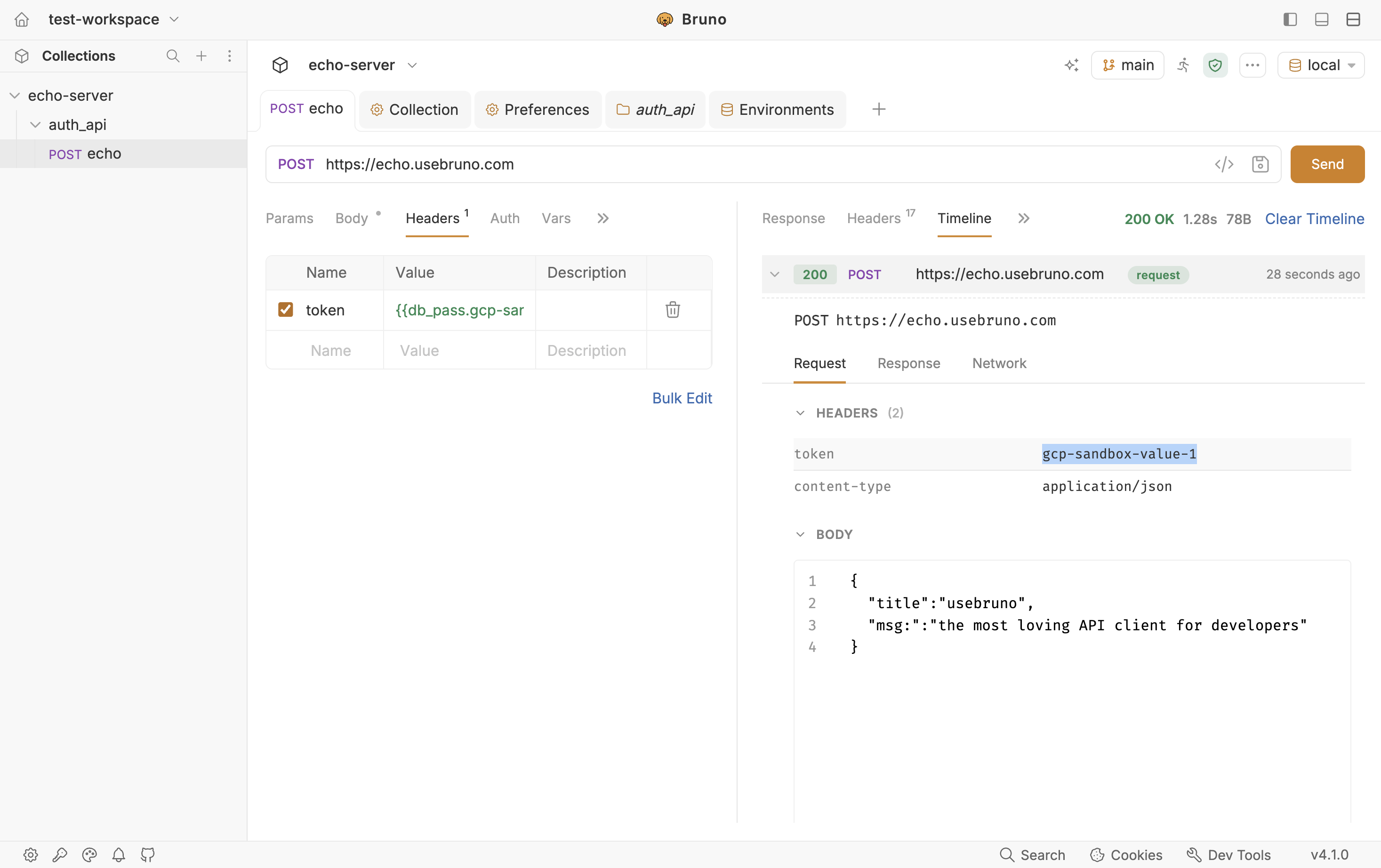Open the auth_api folder tab
Screen dimensions: 1381x868
[656, 110]
